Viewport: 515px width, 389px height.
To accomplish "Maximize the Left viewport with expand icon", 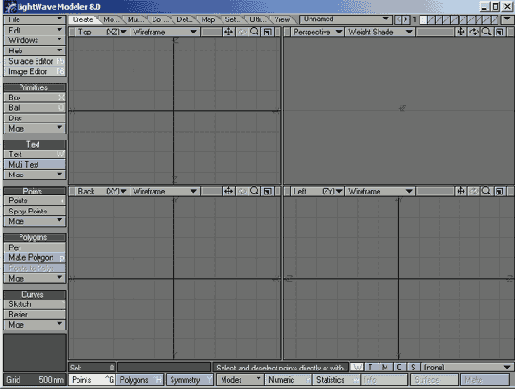I will coord(499,191).
